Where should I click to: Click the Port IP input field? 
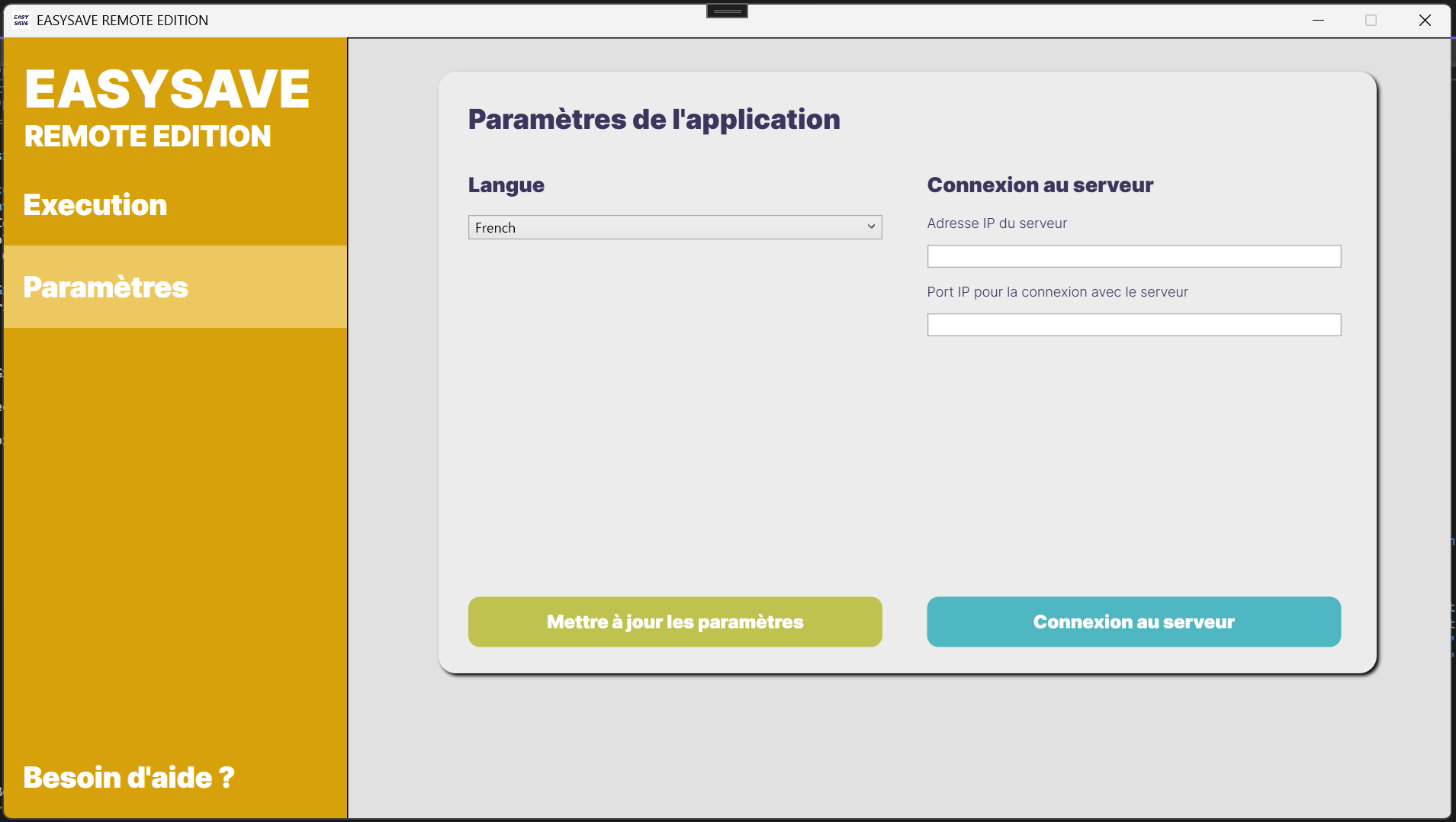click(1133, 325)
